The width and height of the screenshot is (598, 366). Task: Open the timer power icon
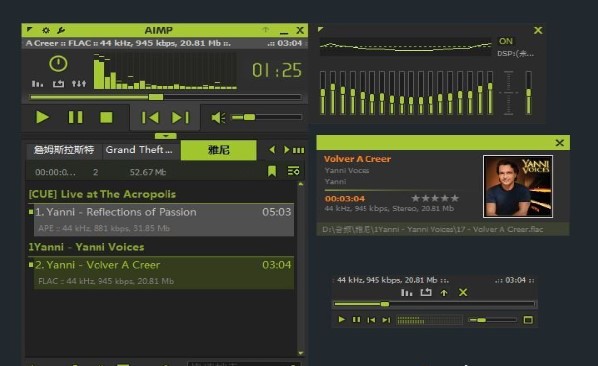(x=58, y=64)
